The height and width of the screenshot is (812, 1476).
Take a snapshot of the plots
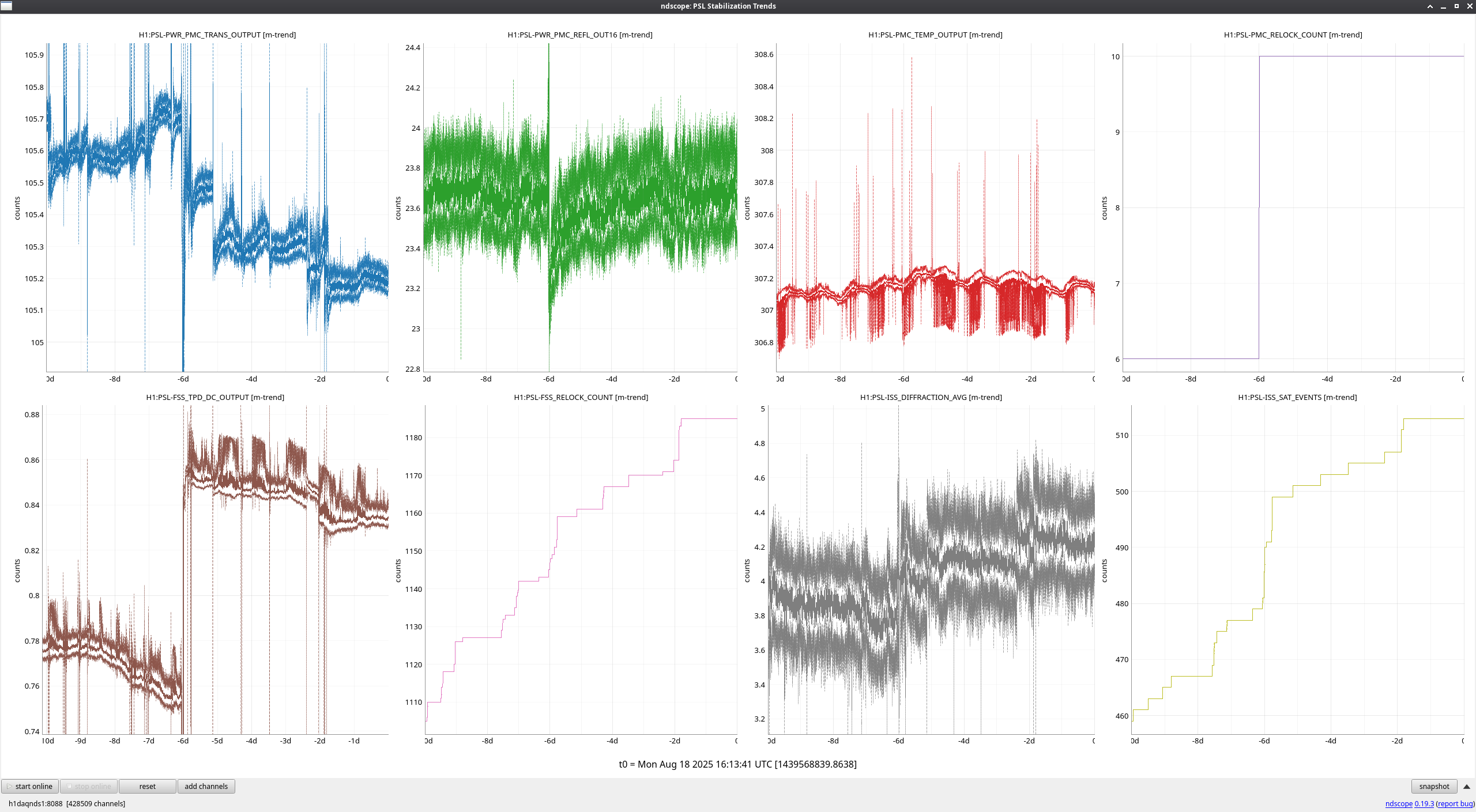(x=1434, y=786)
